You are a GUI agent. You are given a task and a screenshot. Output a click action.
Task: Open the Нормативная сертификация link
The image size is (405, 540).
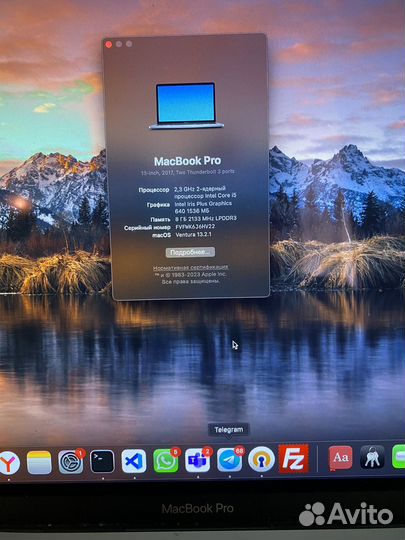click(x=190, y=267)
